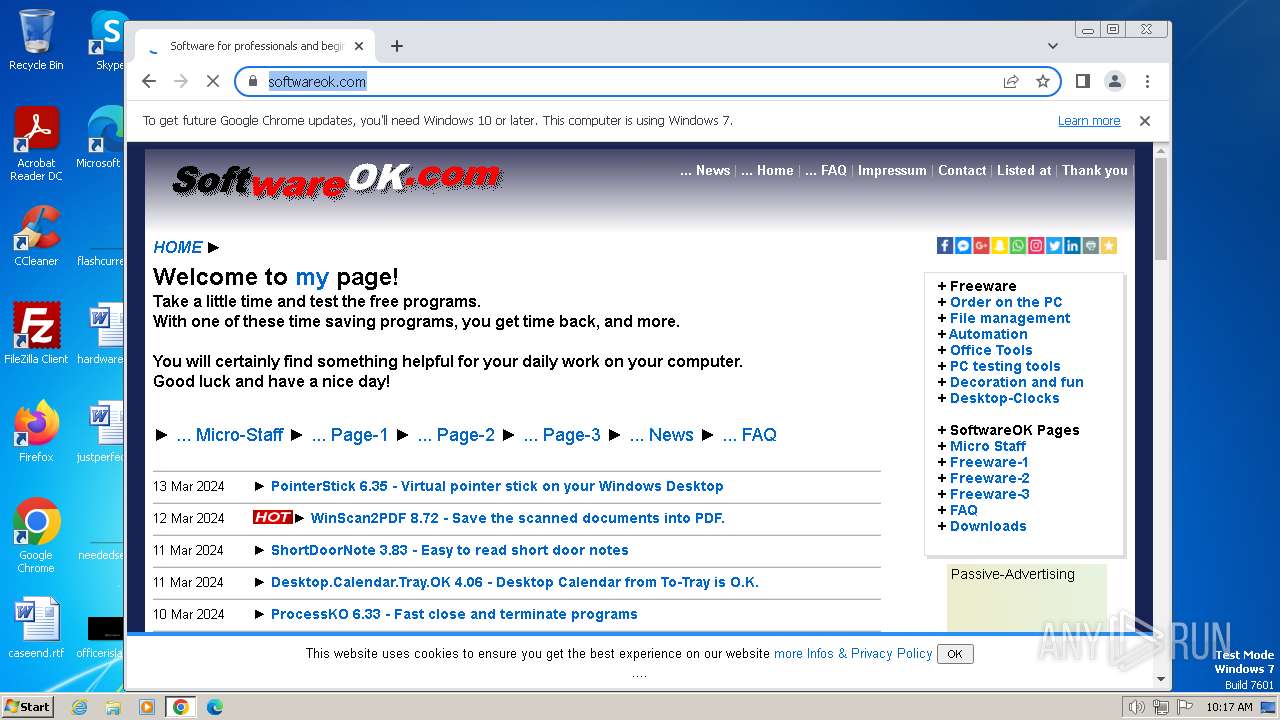Open Page-3 link
The image size is (1280, 720).
[562, 435]
